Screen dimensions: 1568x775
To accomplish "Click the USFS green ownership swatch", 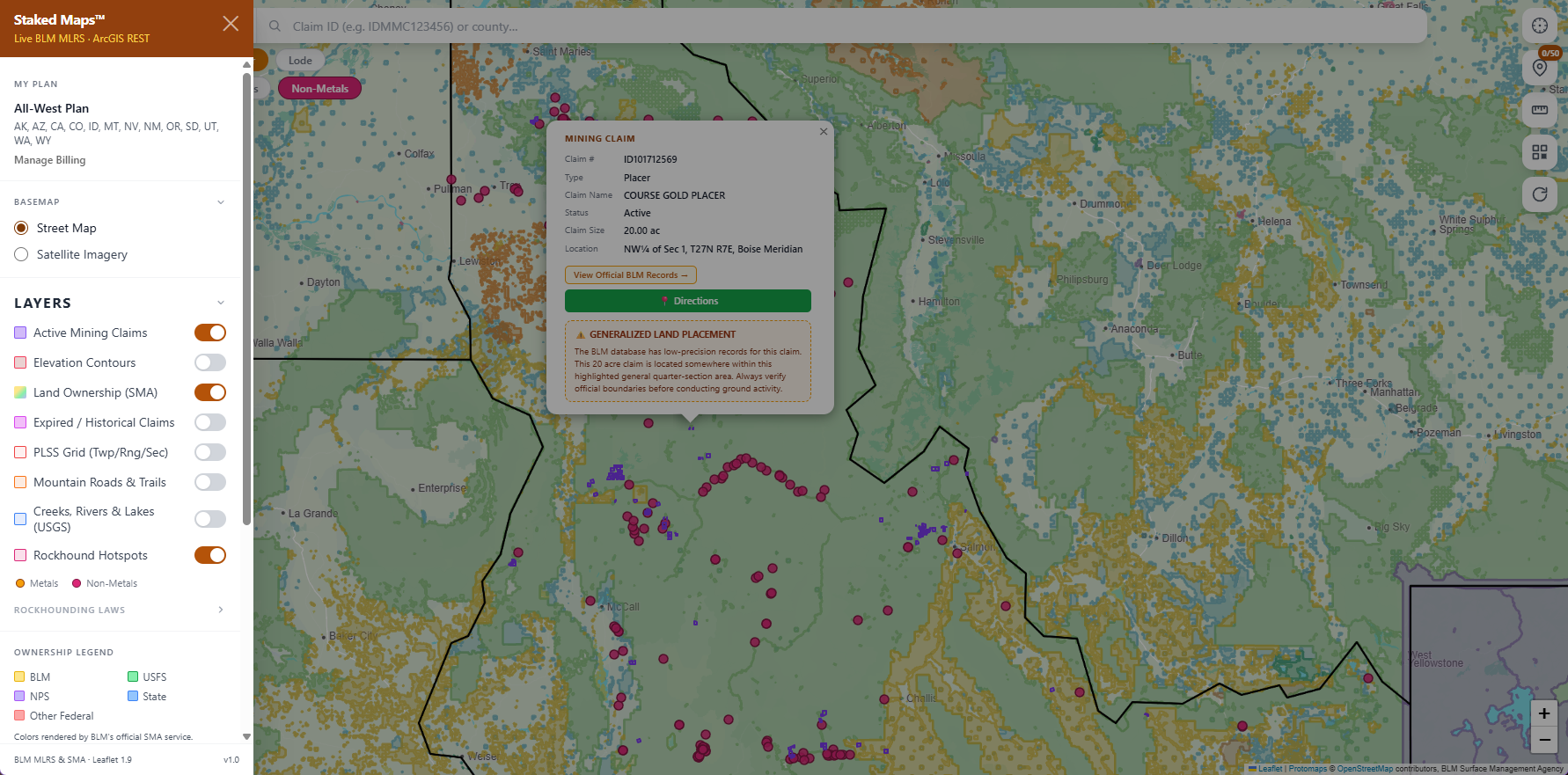I will click(133, 676).
